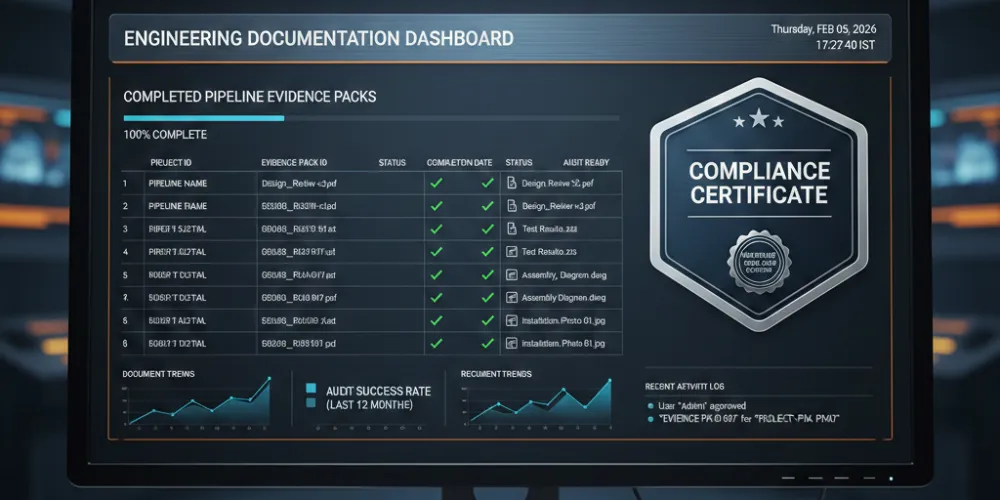The width and height of the screenshot is (1000, 500).
Task: Select the icon beside Assembly Diagnen.dieg
Action: 511,297
